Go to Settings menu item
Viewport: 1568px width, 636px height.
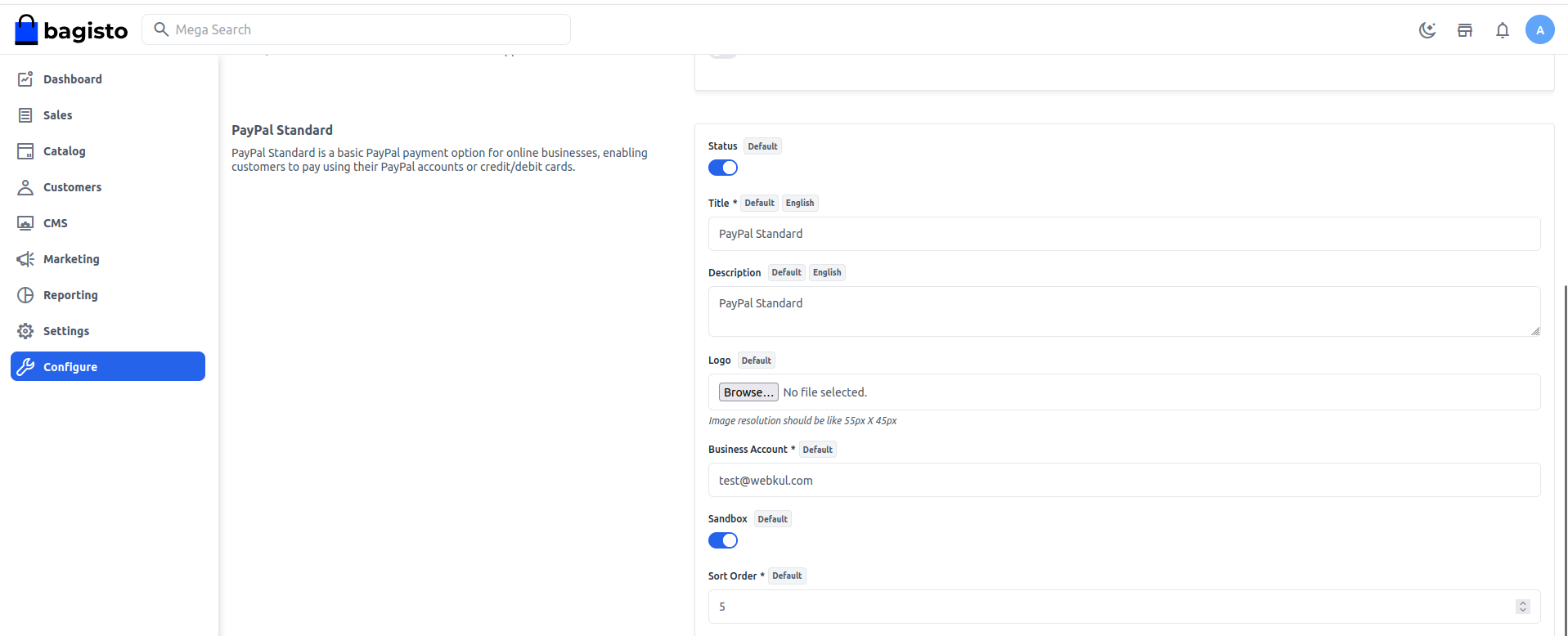tap(108, 331)
